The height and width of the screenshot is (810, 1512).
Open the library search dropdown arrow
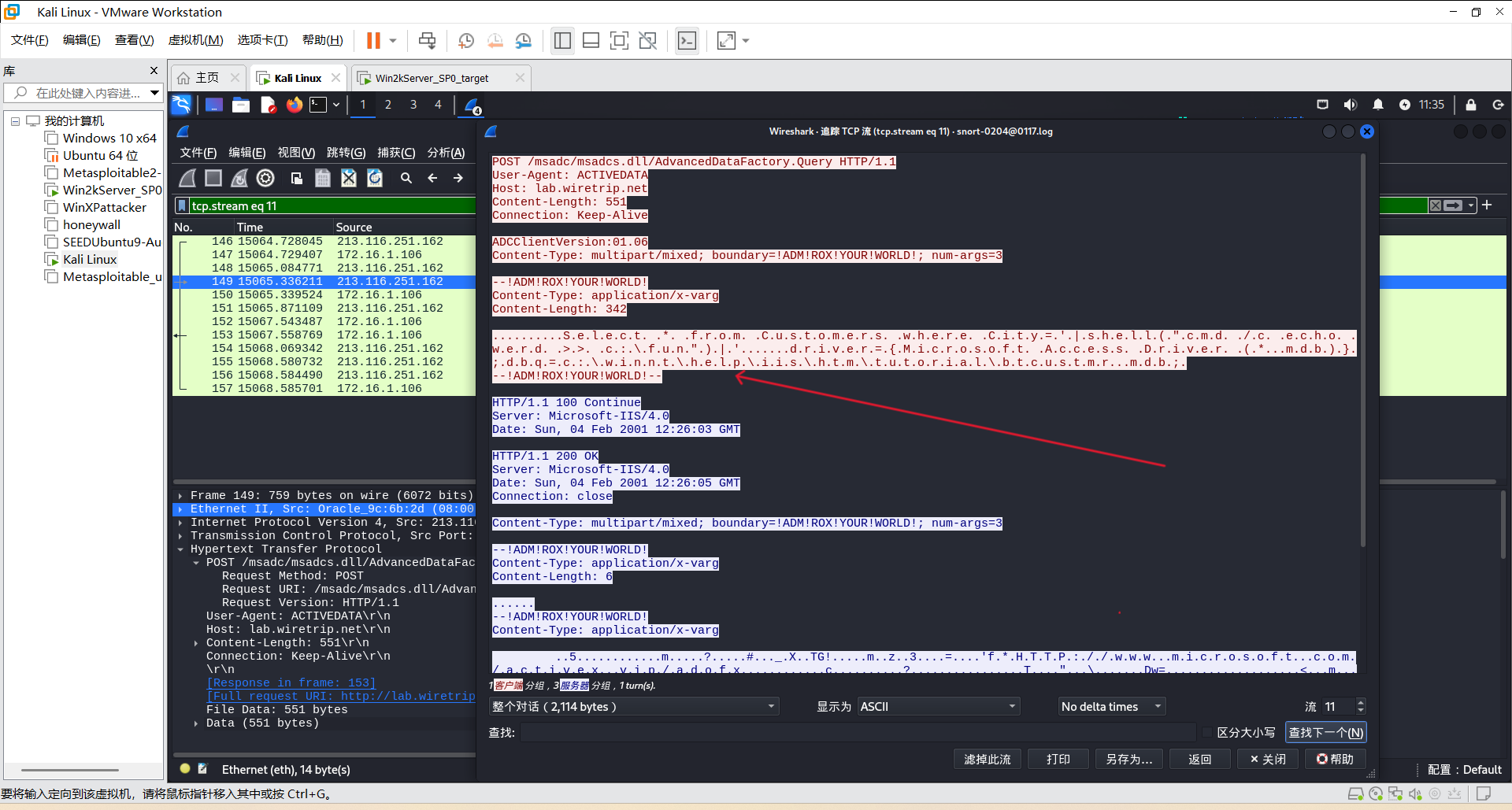(155, 93)
